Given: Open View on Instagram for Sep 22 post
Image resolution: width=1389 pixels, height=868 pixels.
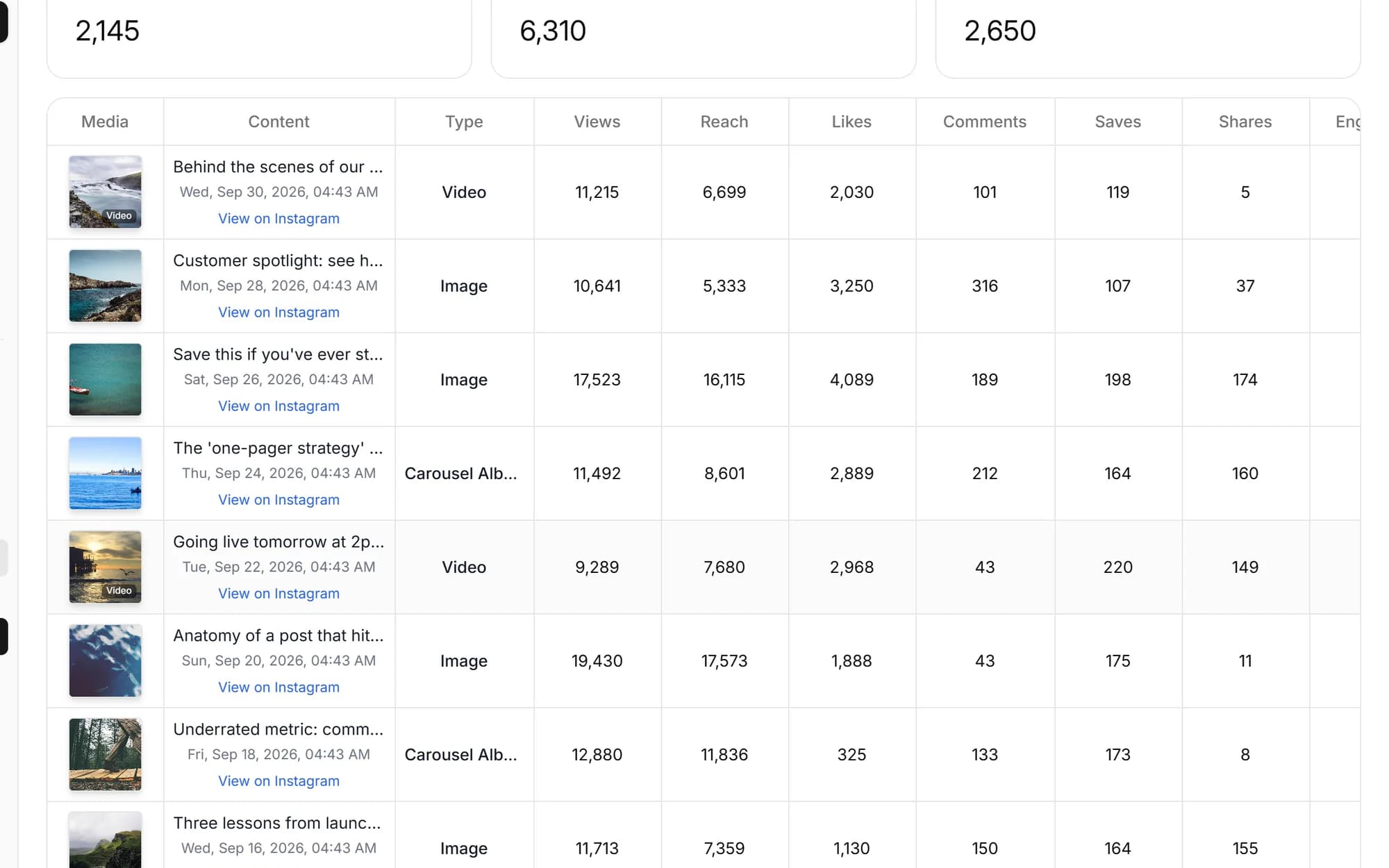Looking at the screenshot, I should 278,593.
